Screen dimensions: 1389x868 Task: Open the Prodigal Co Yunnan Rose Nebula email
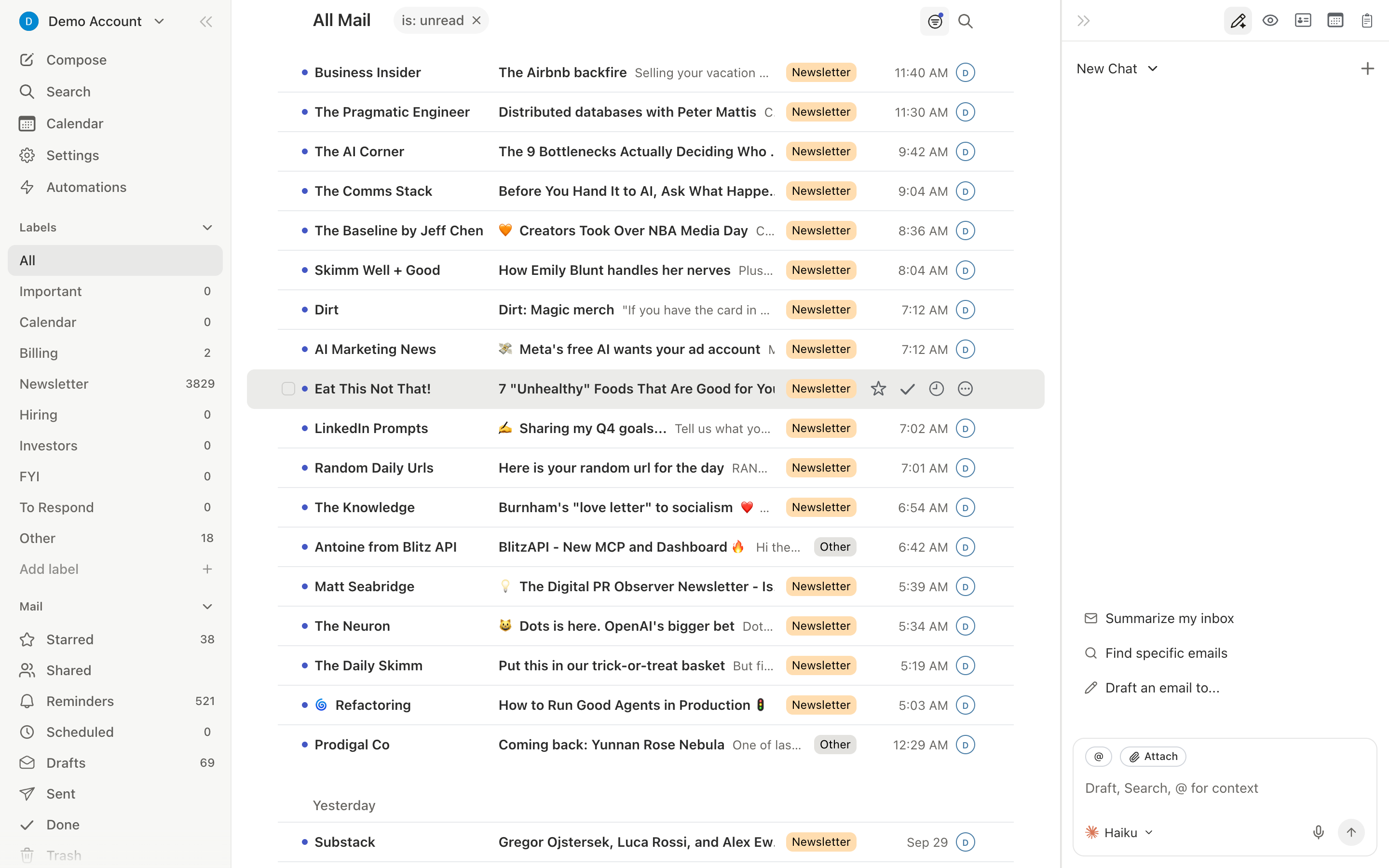click(x=645, y=745)
